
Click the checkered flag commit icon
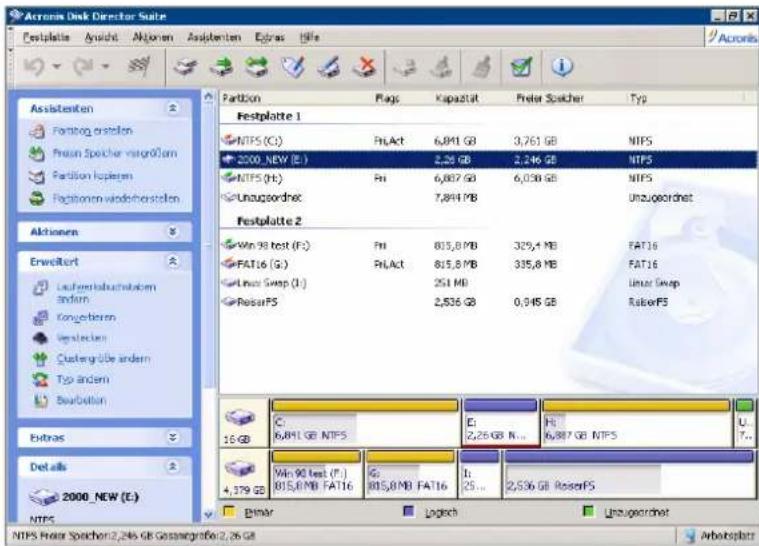[x=139, y=66]
